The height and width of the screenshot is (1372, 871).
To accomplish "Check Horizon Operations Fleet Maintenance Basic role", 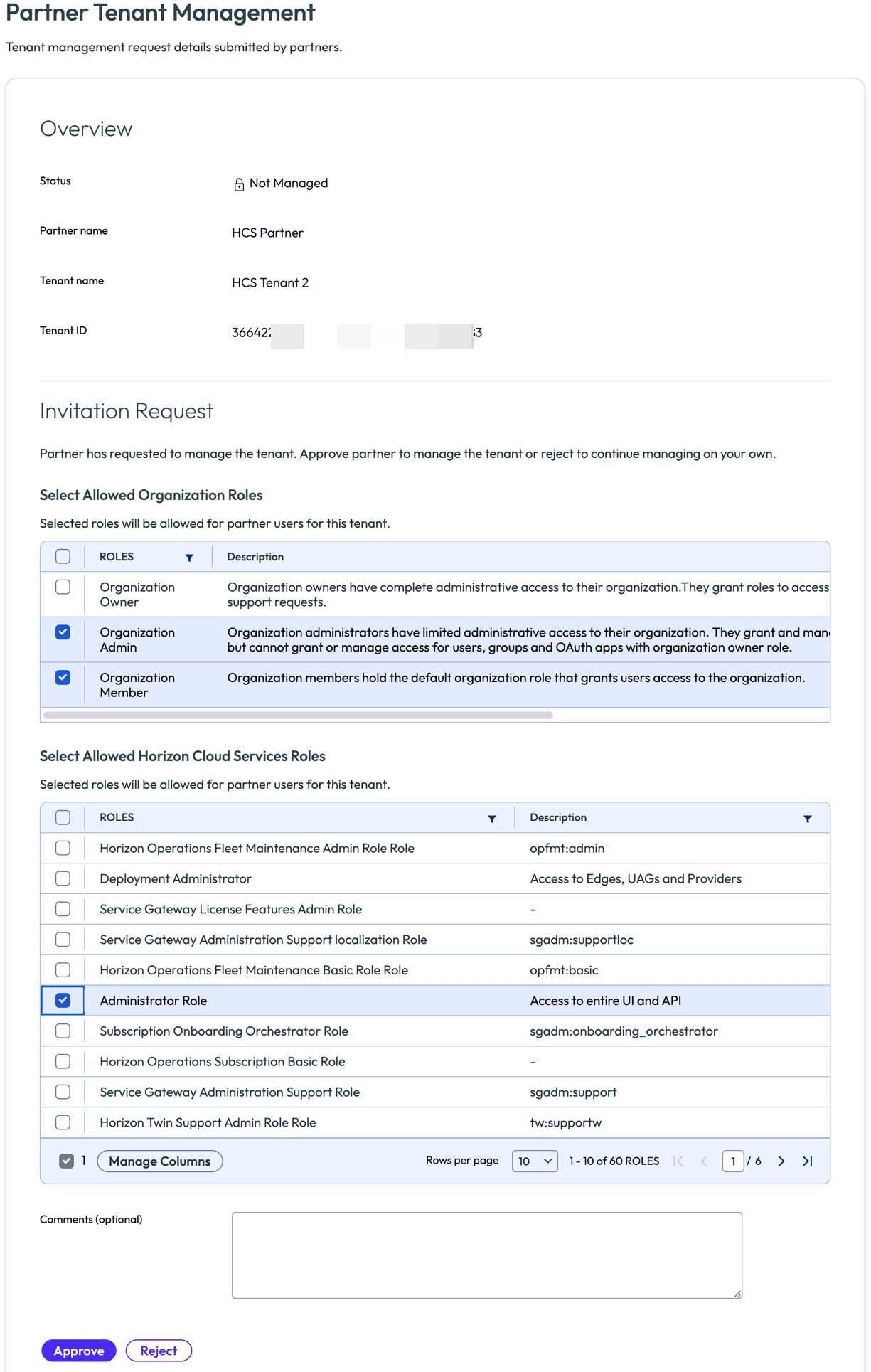I will [63, 970].
